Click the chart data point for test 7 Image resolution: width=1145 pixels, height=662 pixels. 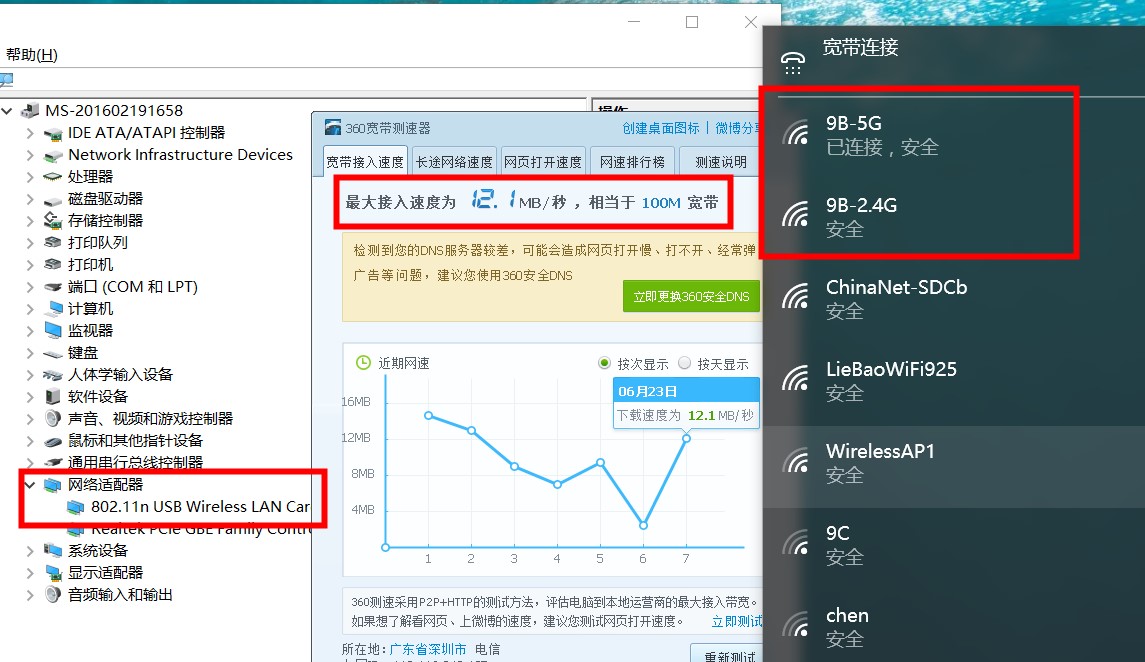coord(686,438)
